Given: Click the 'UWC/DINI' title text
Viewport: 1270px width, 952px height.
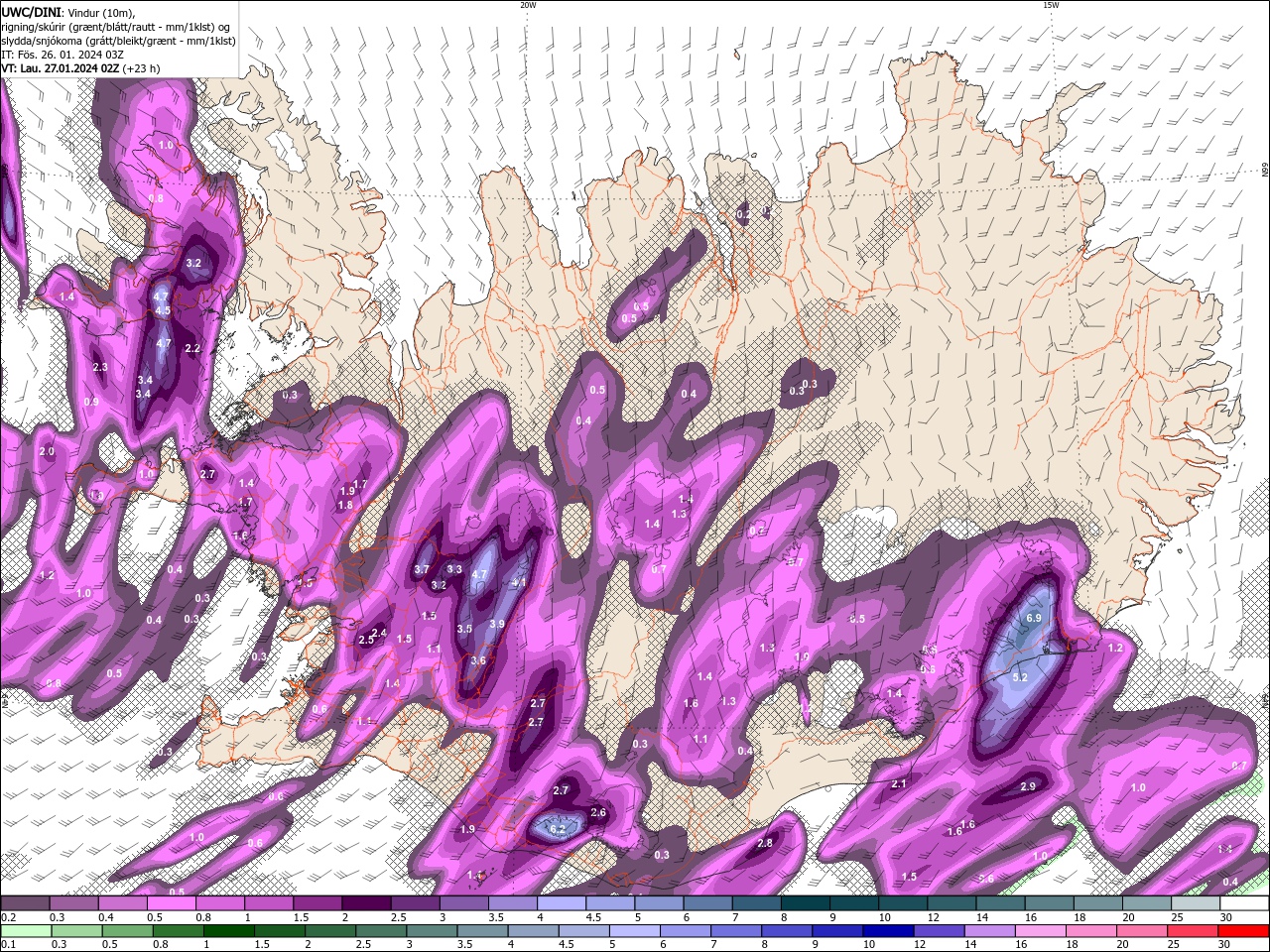Looking at the screenshot, I should (30, 11).
